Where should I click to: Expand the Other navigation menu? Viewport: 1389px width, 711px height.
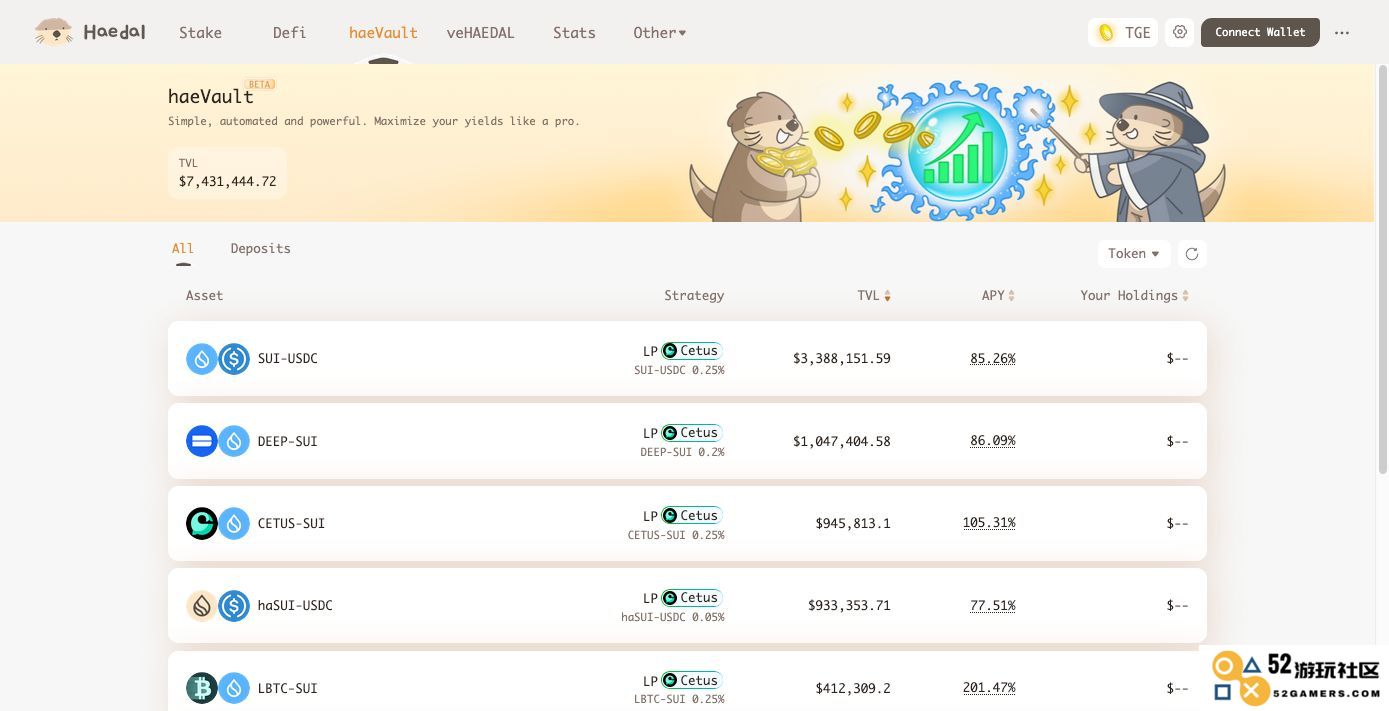pos(659,33)
